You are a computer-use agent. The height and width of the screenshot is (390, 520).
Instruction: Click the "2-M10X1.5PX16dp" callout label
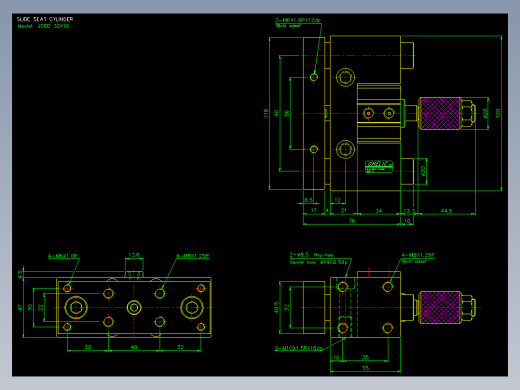[299, 348]
